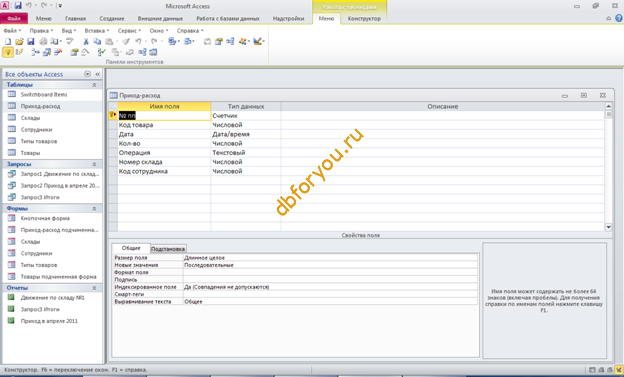
Task: Click the Код товара field name cell
Action: click(x=164, y=125)
